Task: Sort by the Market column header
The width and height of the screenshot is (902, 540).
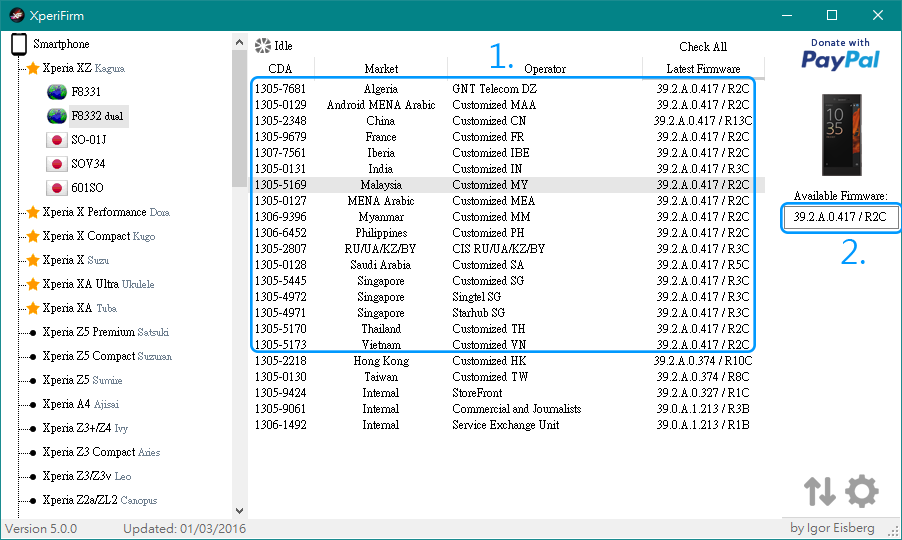Action: [x=381, y=69]
